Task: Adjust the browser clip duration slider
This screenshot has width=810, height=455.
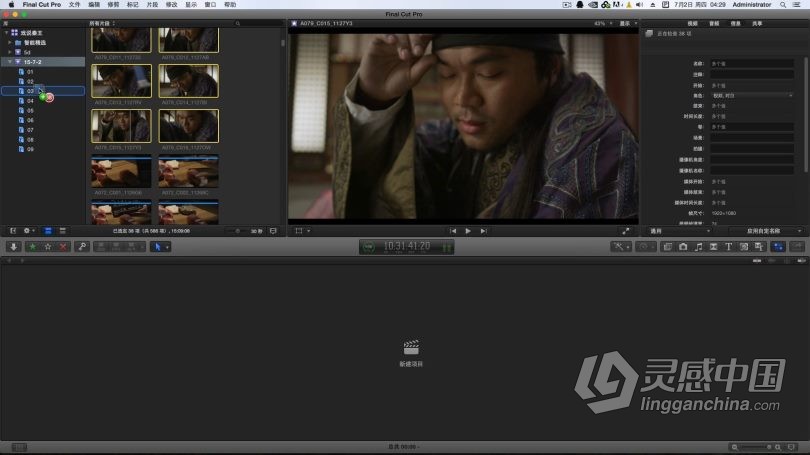Action: click(x=237, y=231)
